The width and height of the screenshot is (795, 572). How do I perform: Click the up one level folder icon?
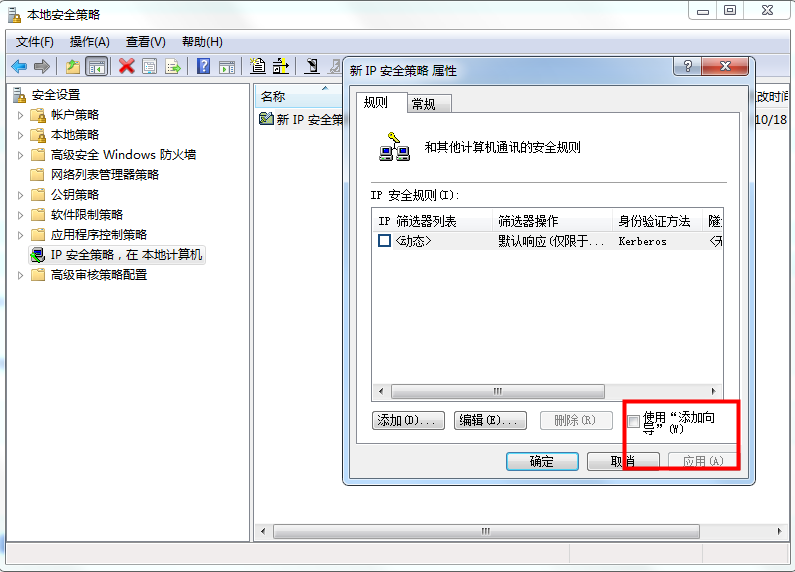tap(73, 66)
